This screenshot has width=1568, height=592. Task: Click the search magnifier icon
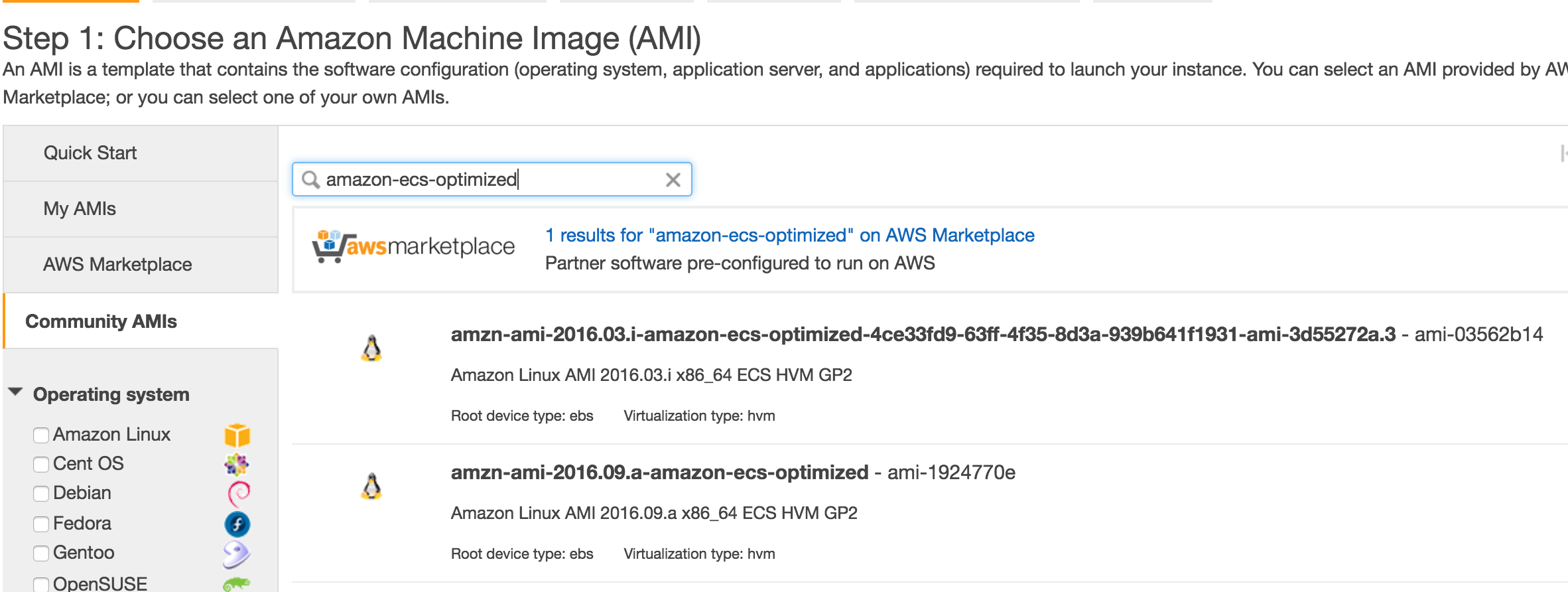pyautogui.click(x=310, y=180)
